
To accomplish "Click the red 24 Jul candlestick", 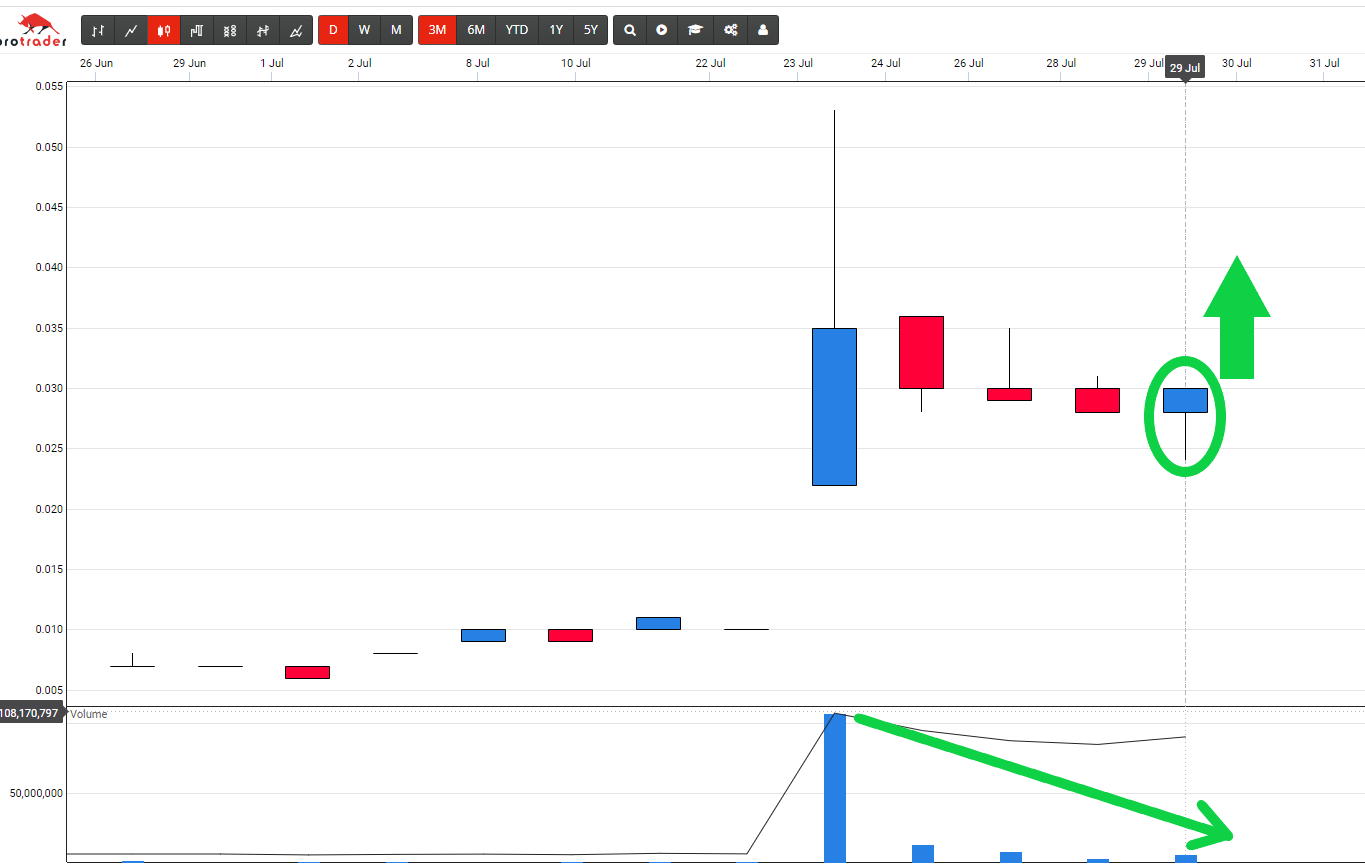I will pos(921,352).
